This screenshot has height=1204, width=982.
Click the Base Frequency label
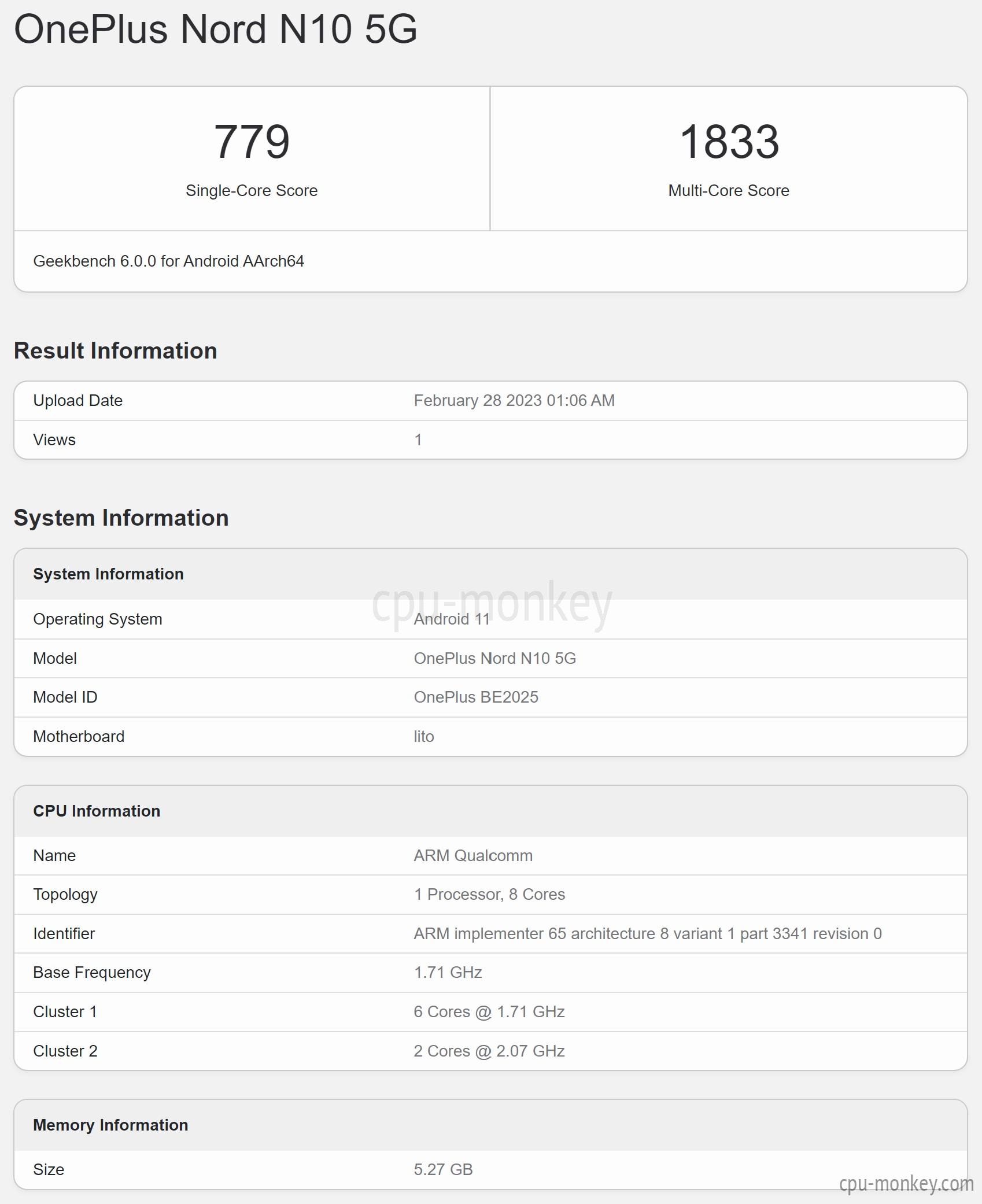pos(92,973)
